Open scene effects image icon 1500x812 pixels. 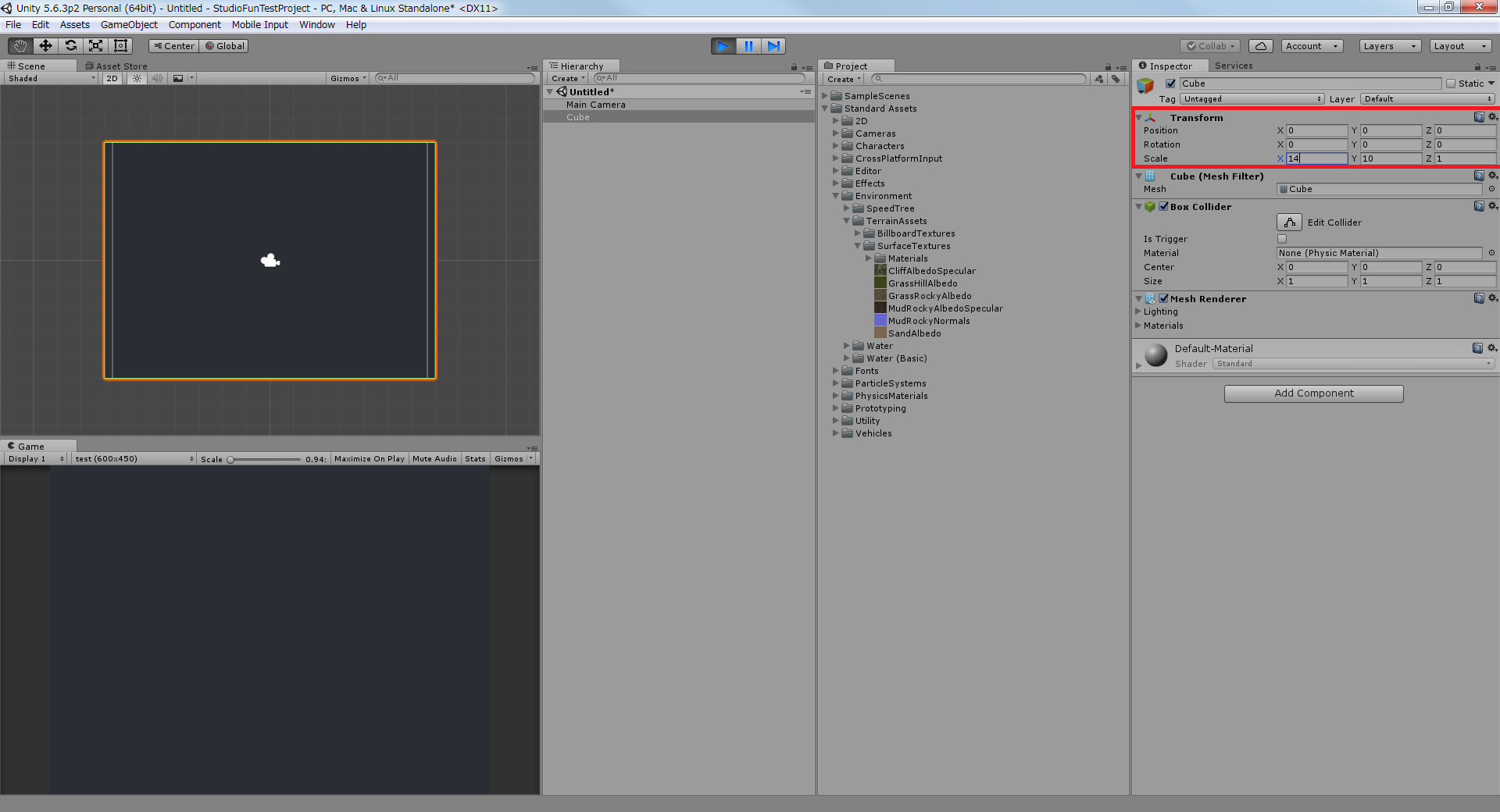(178, 78)
